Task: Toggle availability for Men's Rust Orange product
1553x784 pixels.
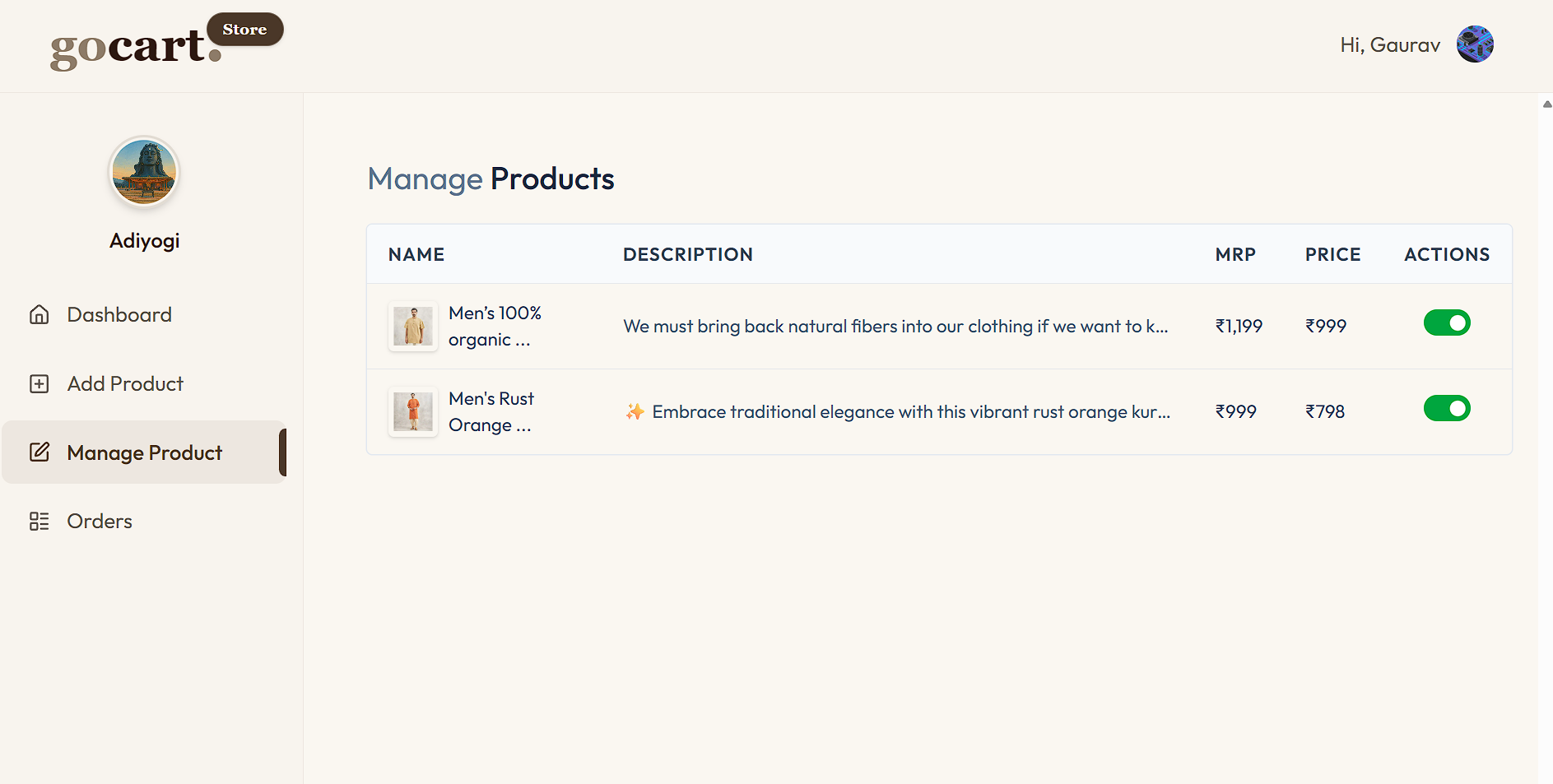Action: (1447, 408)
